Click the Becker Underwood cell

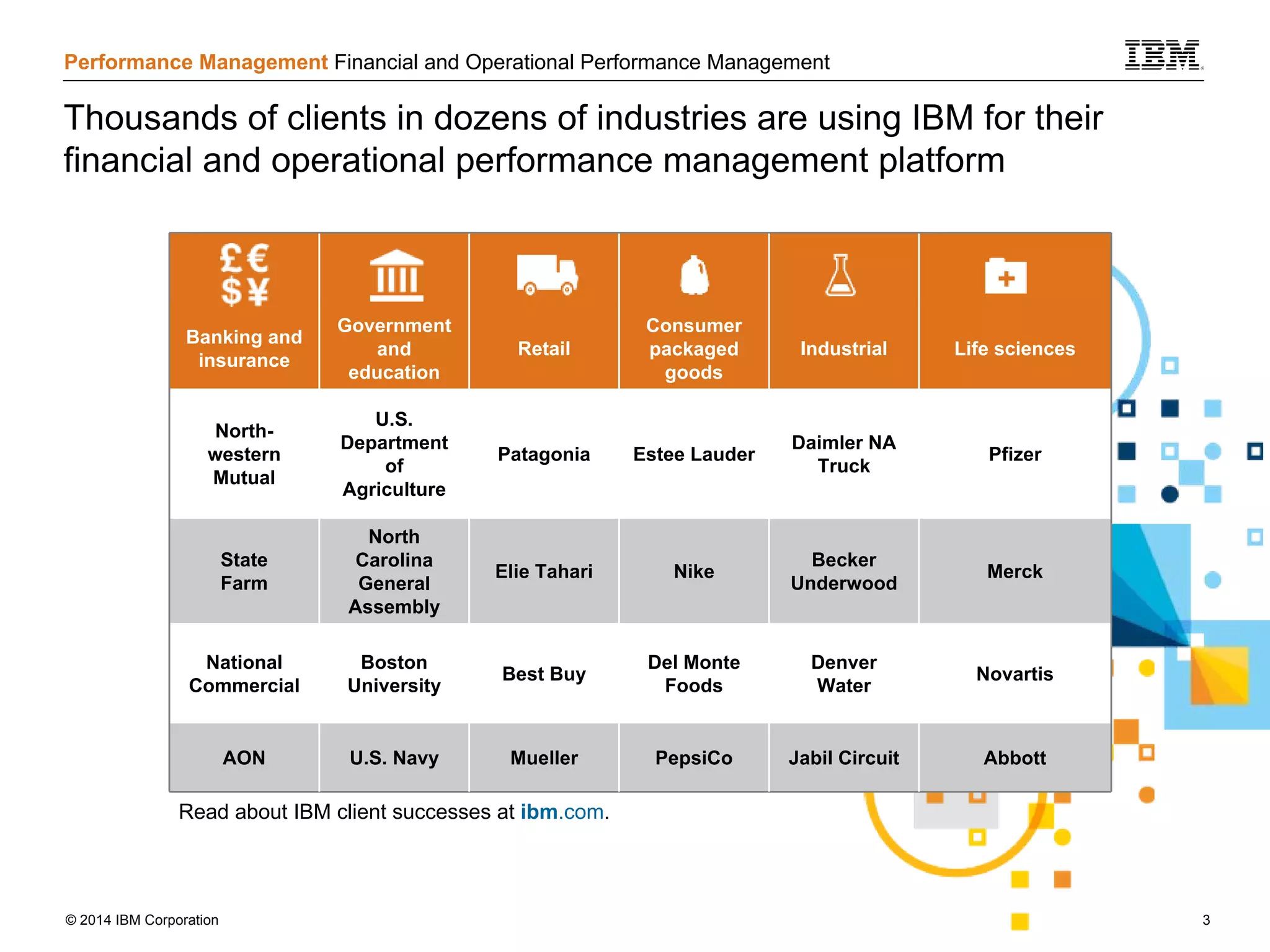coord(843,571)
